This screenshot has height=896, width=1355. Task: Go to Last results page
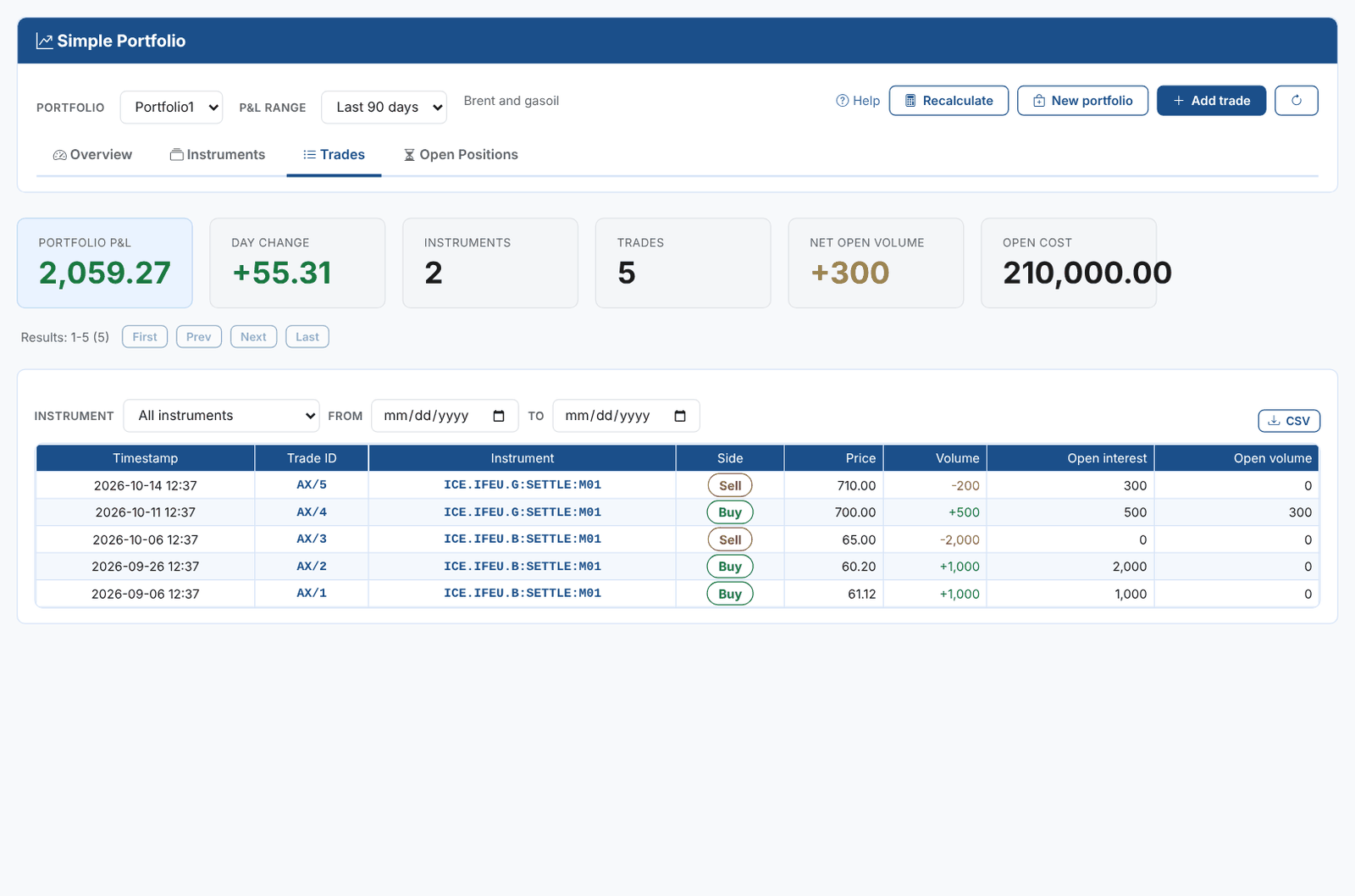307,337
